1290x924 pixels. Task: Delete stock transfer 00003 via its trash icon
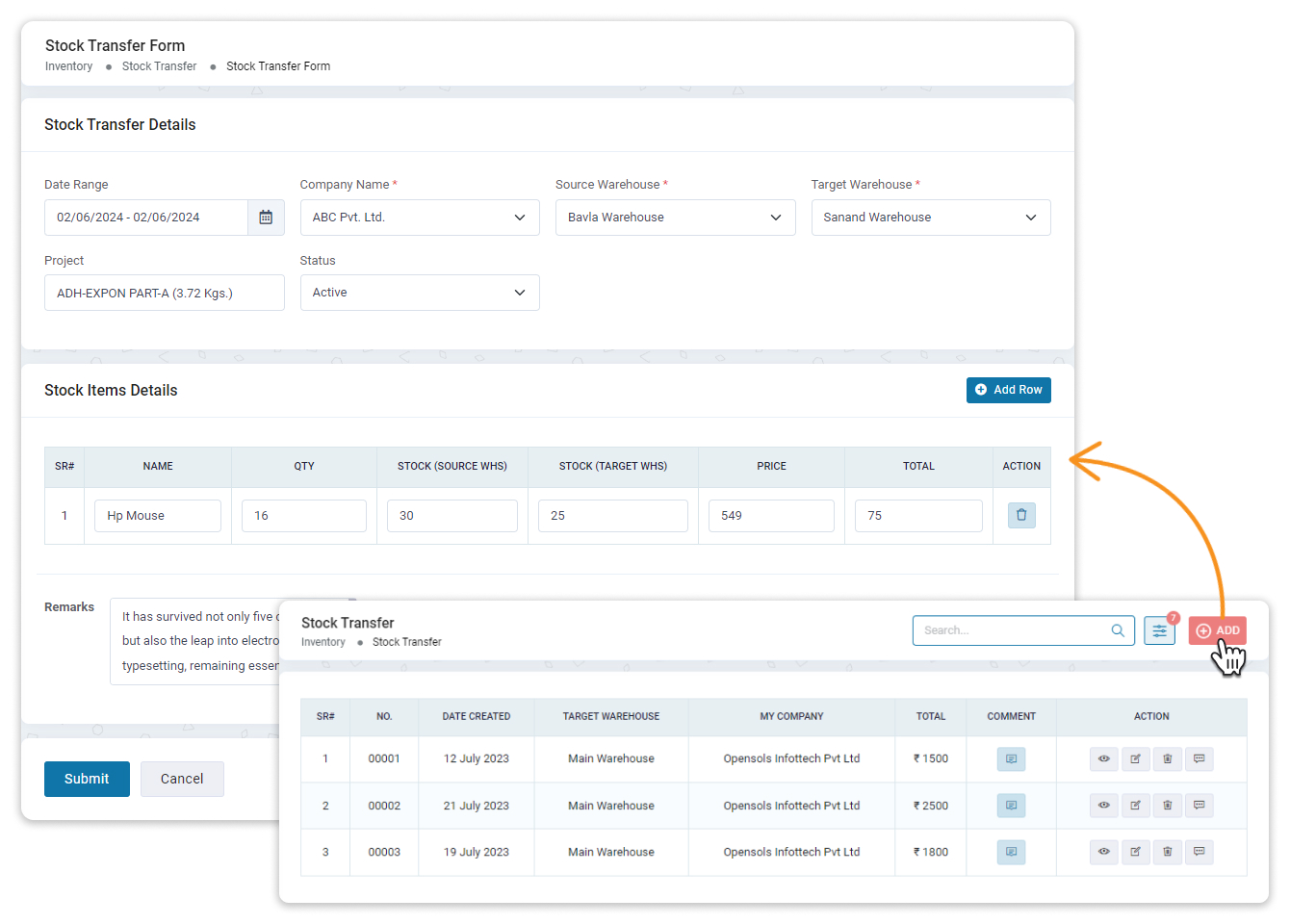tap(1167, 852)
